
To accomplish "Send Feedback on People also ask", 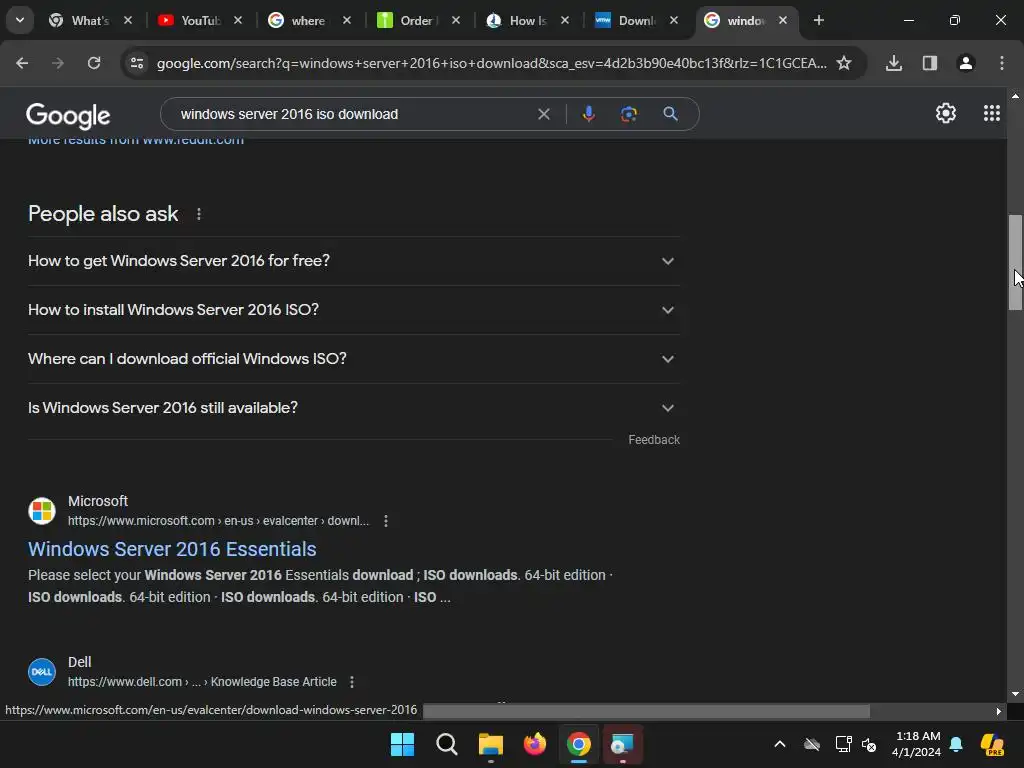I will click(654, 440).
